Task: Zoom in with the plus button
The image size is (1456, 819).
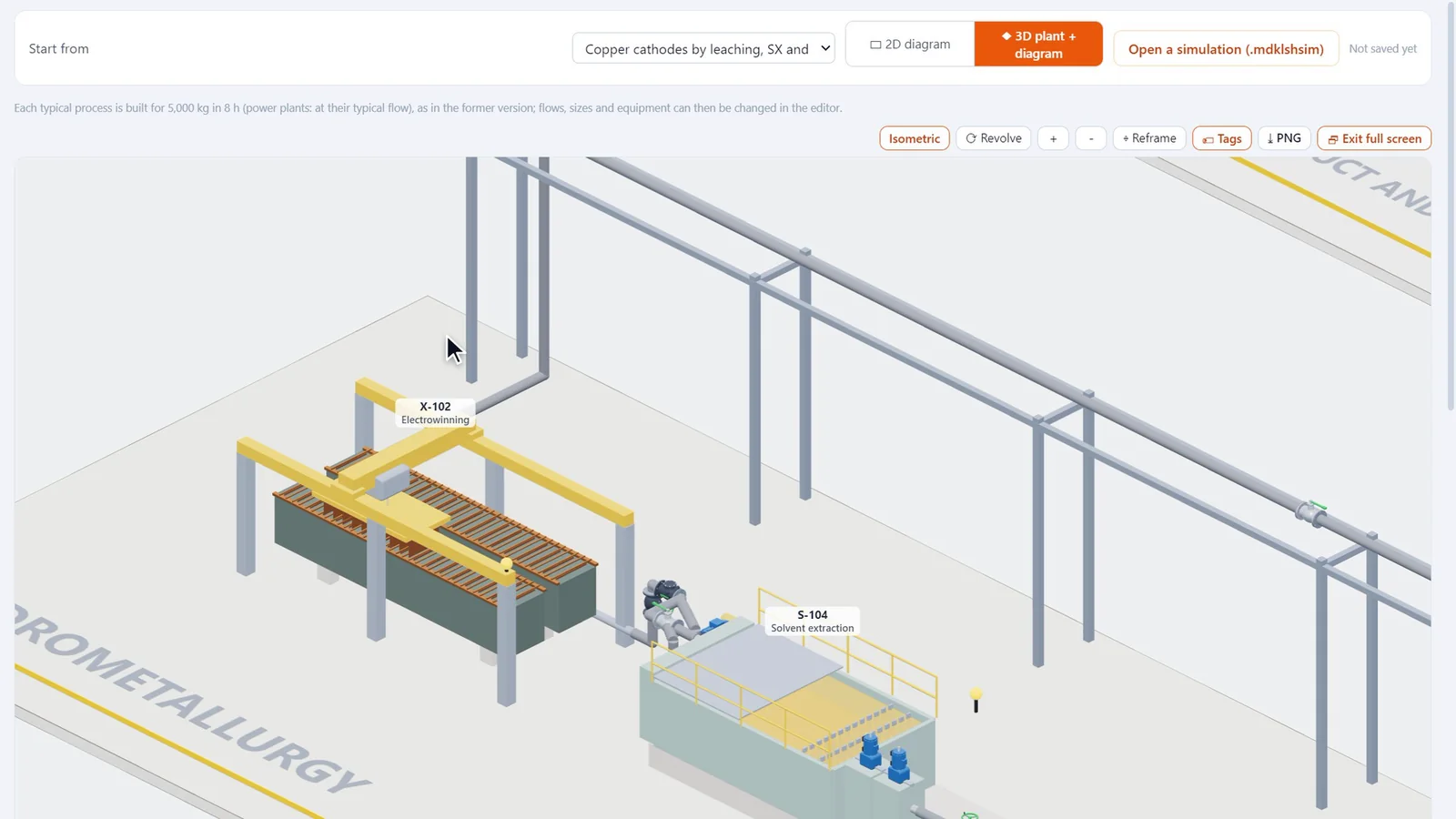Action: [1053, 138]
